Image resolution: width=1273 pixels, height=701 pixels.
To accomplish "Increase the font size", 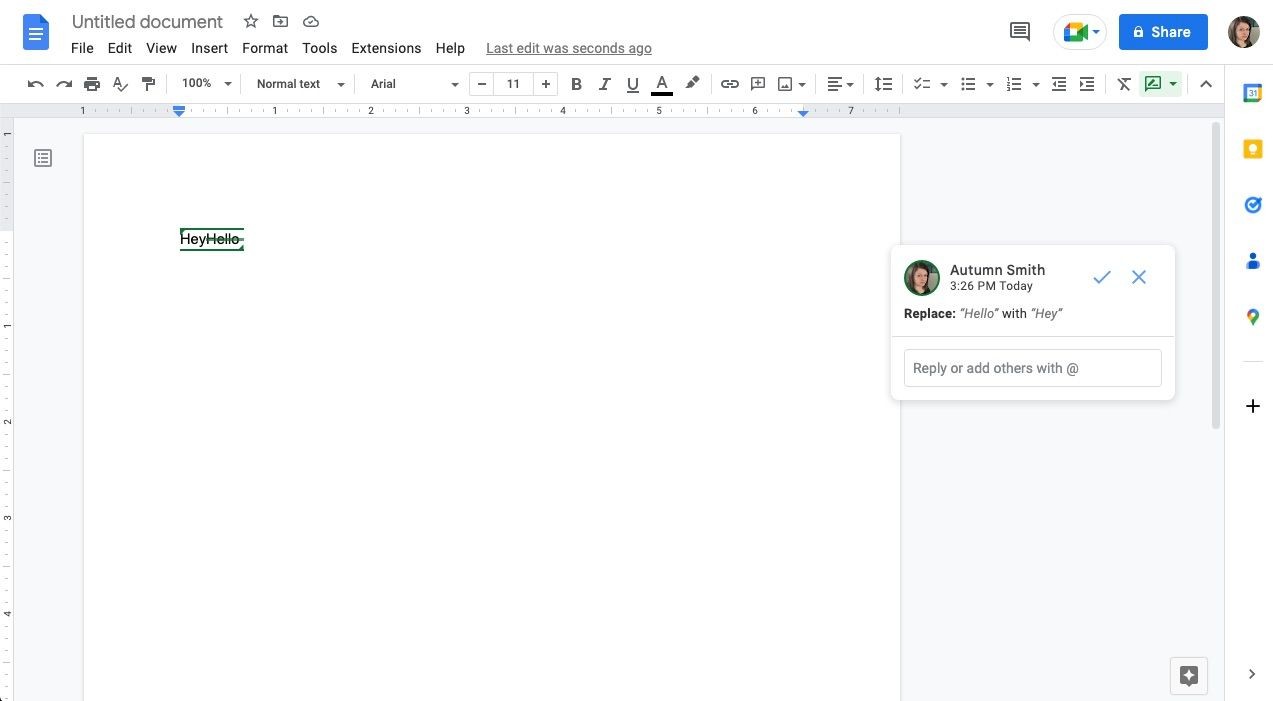I will 546,84.
